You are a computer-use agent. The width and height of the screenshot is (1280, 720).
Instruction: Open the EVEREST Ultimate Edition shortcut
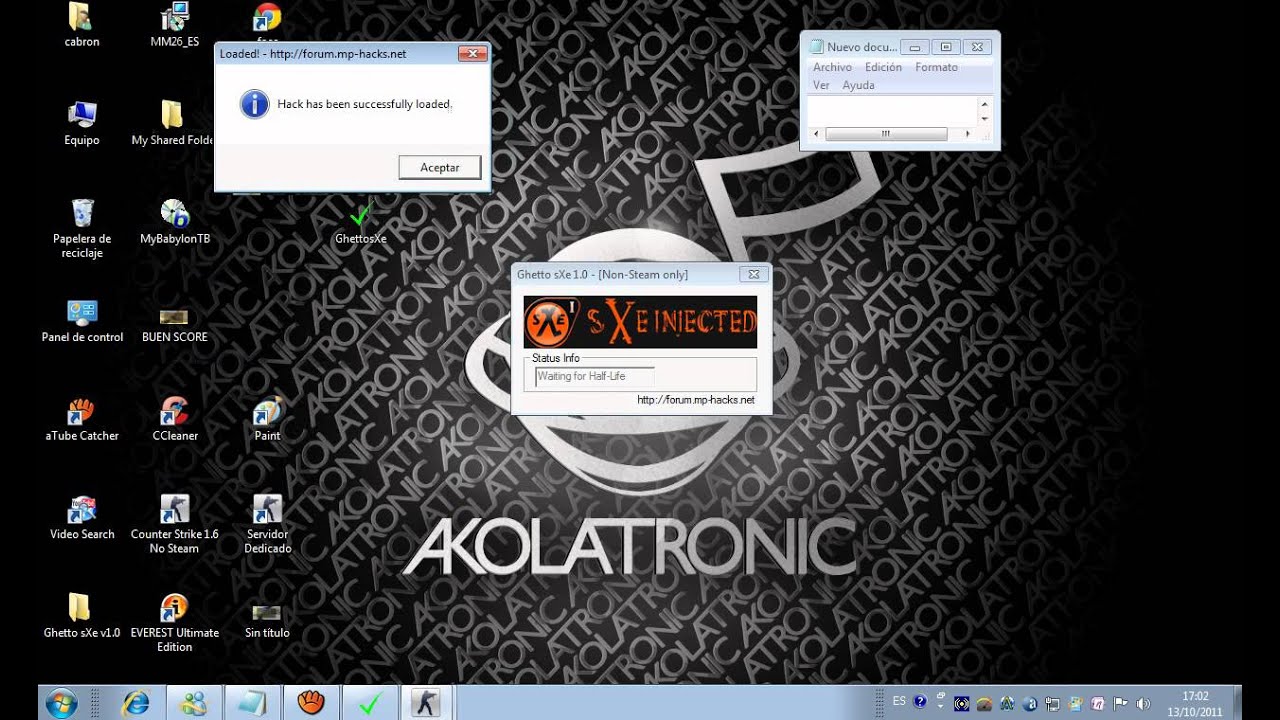[174, 608]
